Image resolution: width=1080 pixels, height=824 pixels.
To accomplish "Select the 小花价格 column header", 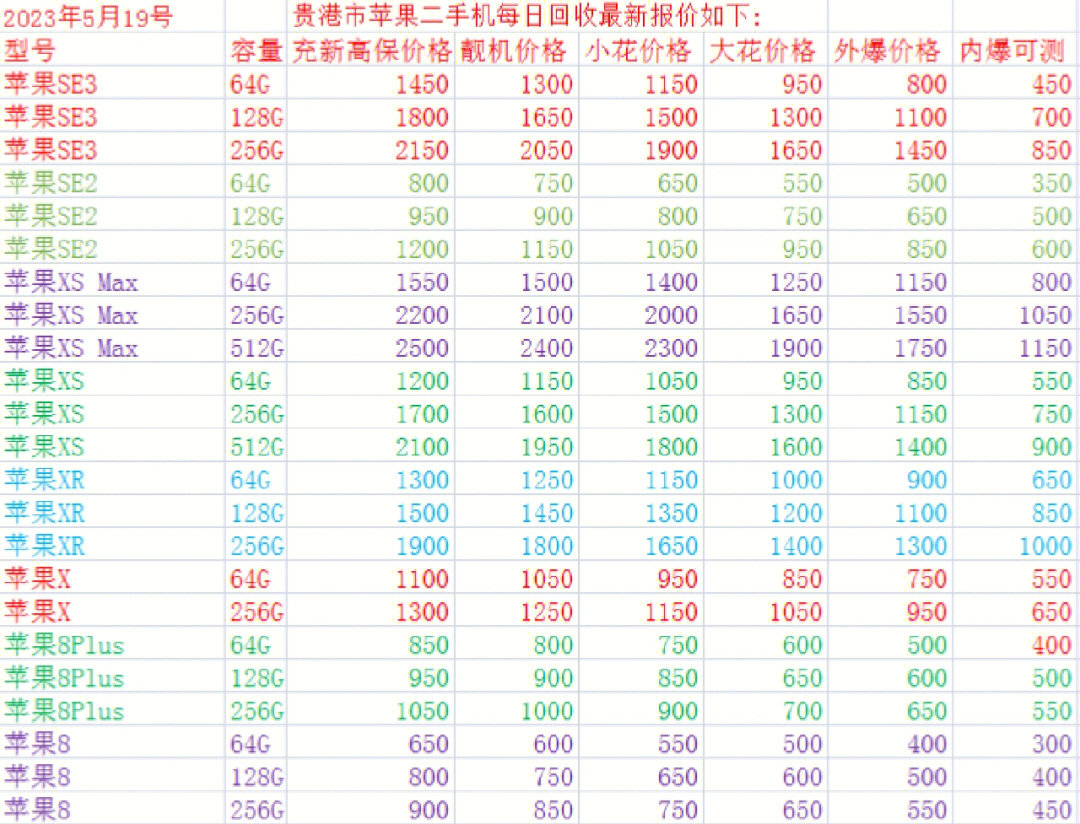I will (x=638, y=50).
